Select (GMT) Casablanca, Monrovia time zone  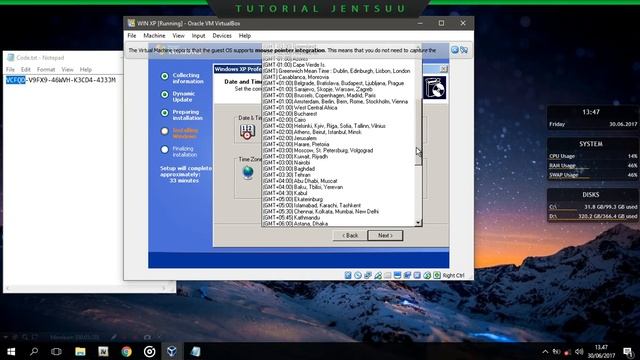point(338,77)
